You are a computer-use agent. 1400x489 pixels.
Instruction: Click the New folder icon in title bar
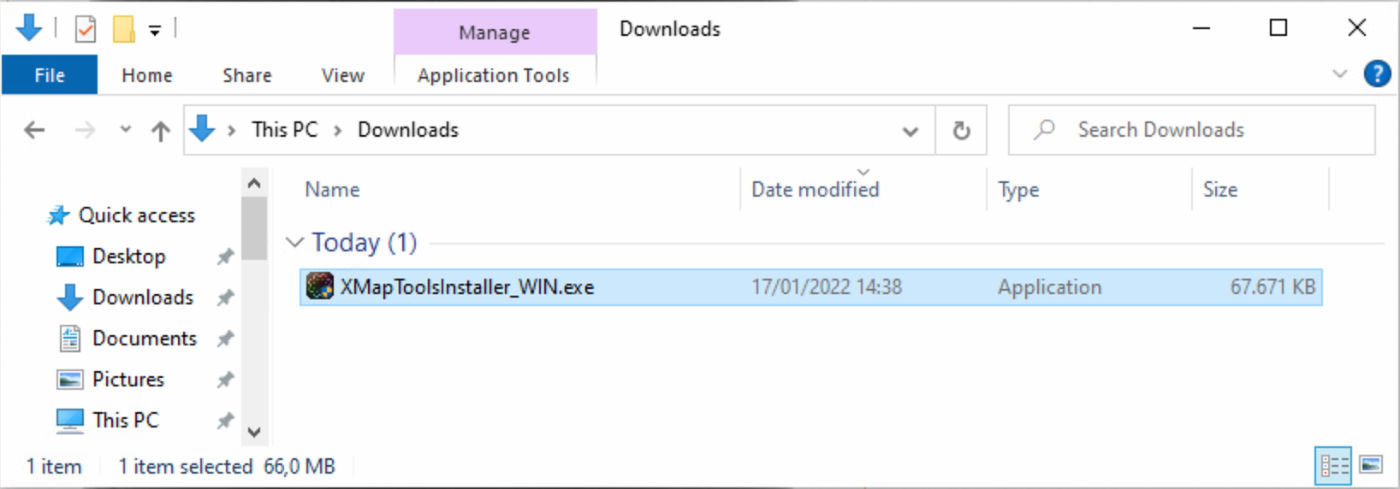point(124,29)
